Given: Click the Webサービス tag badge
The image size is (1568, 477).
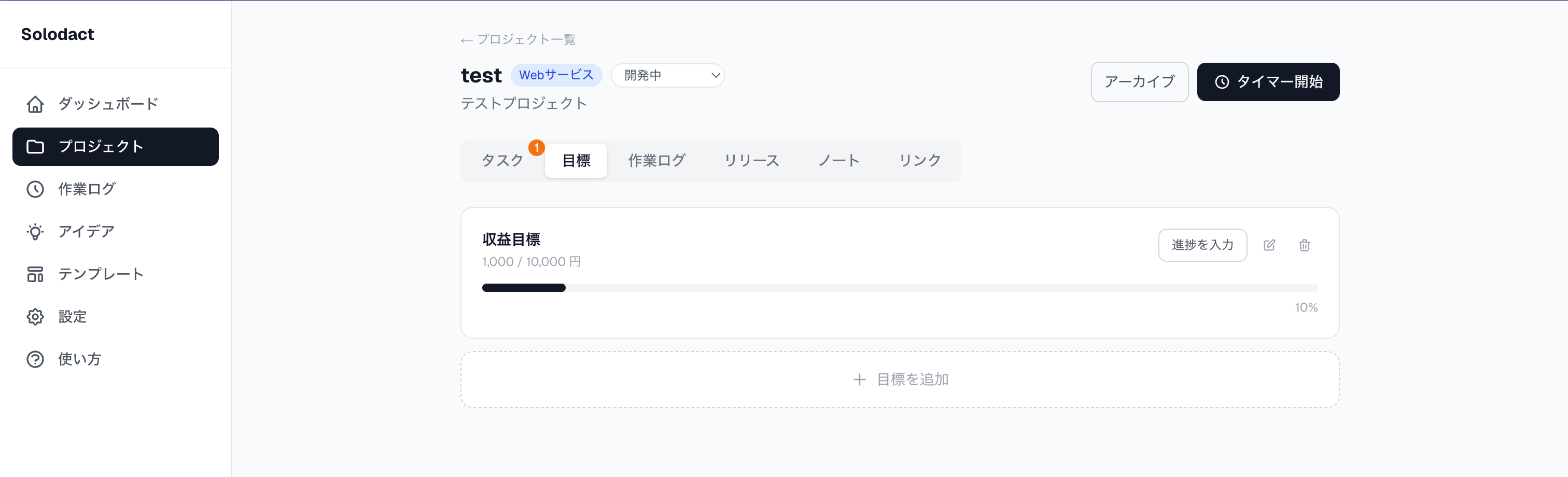Looking at the screenshot, I should (556, 76).
